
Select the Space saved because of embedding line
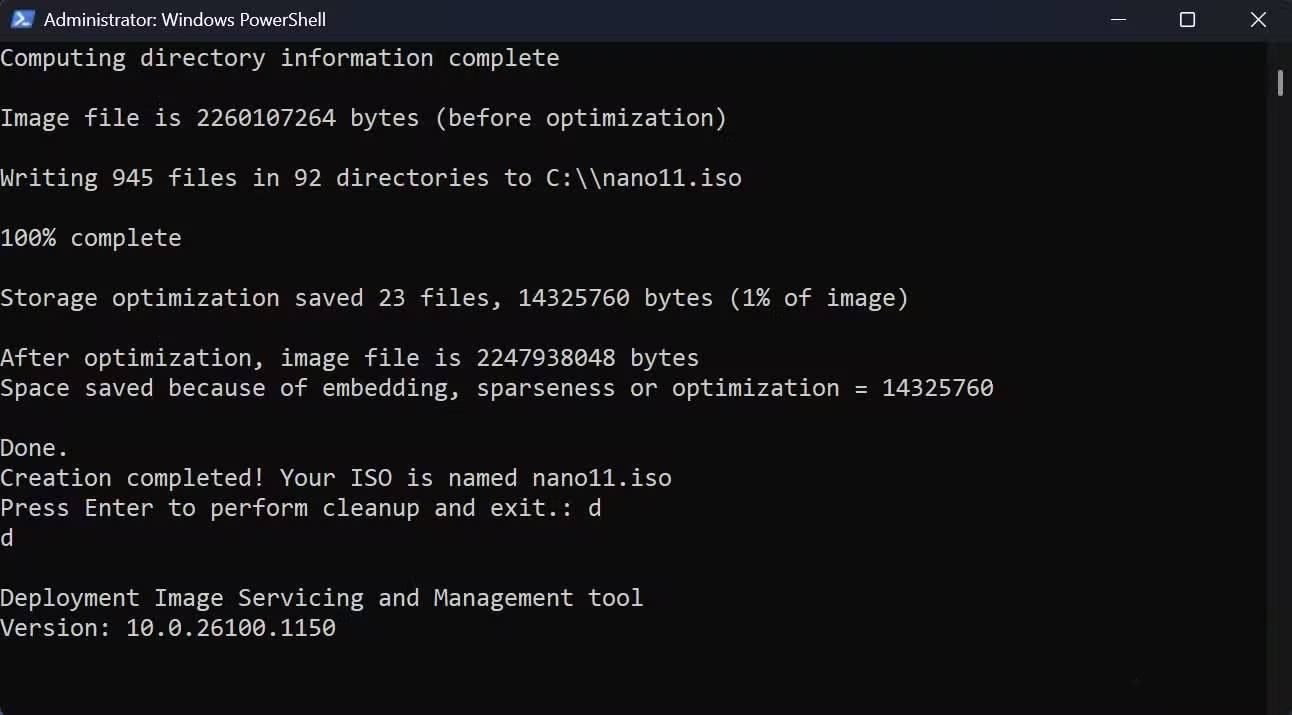point(495,387)
